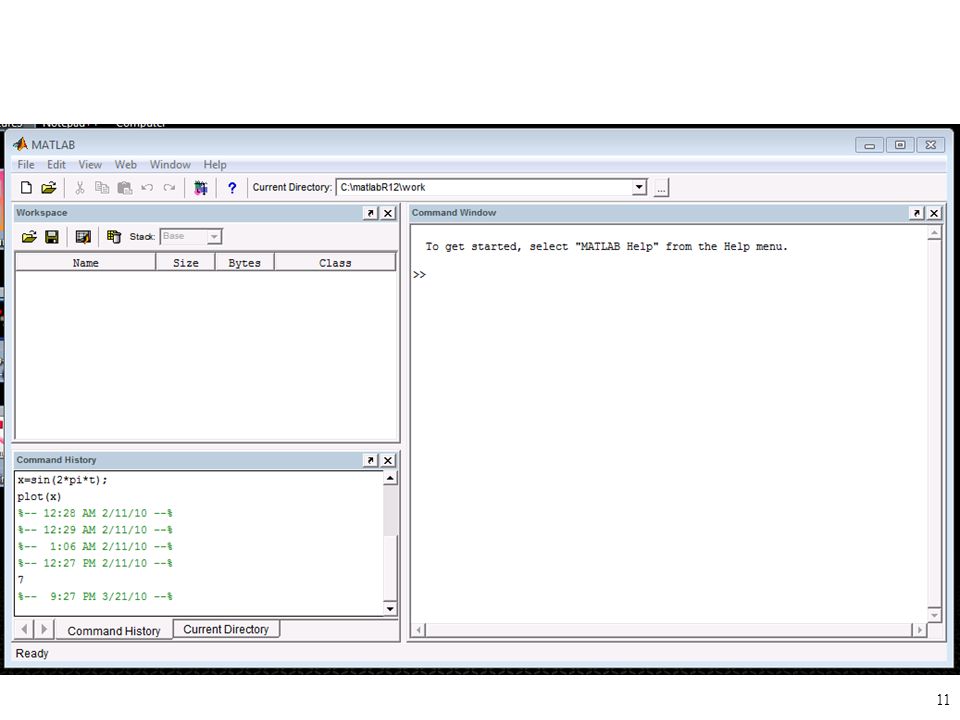Redo action via toolbar arrow
The height and width of the screenshot is (720, 960).
(170, 187)
